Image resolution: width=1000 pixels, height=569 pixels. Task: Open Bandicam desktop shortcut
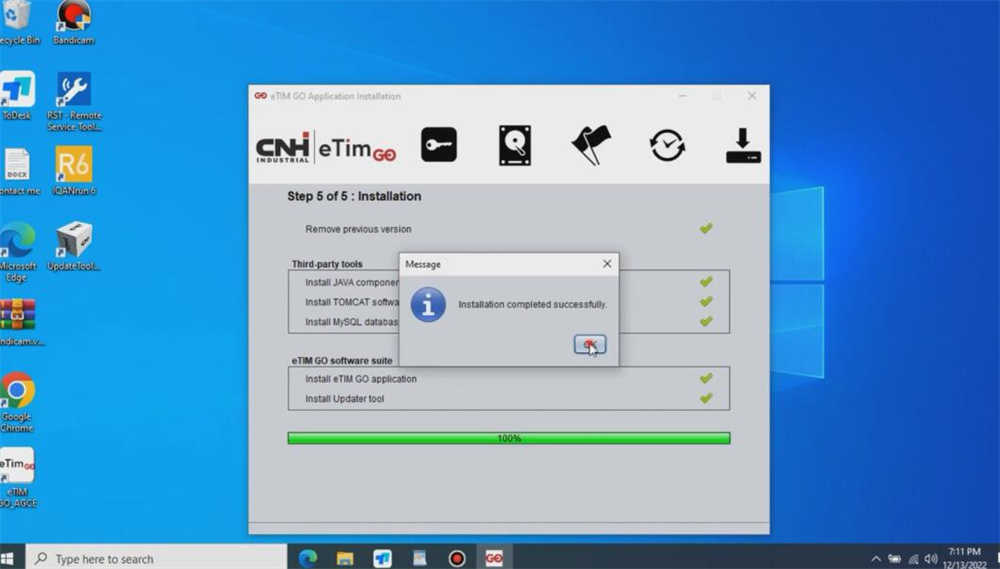(74, 22)
